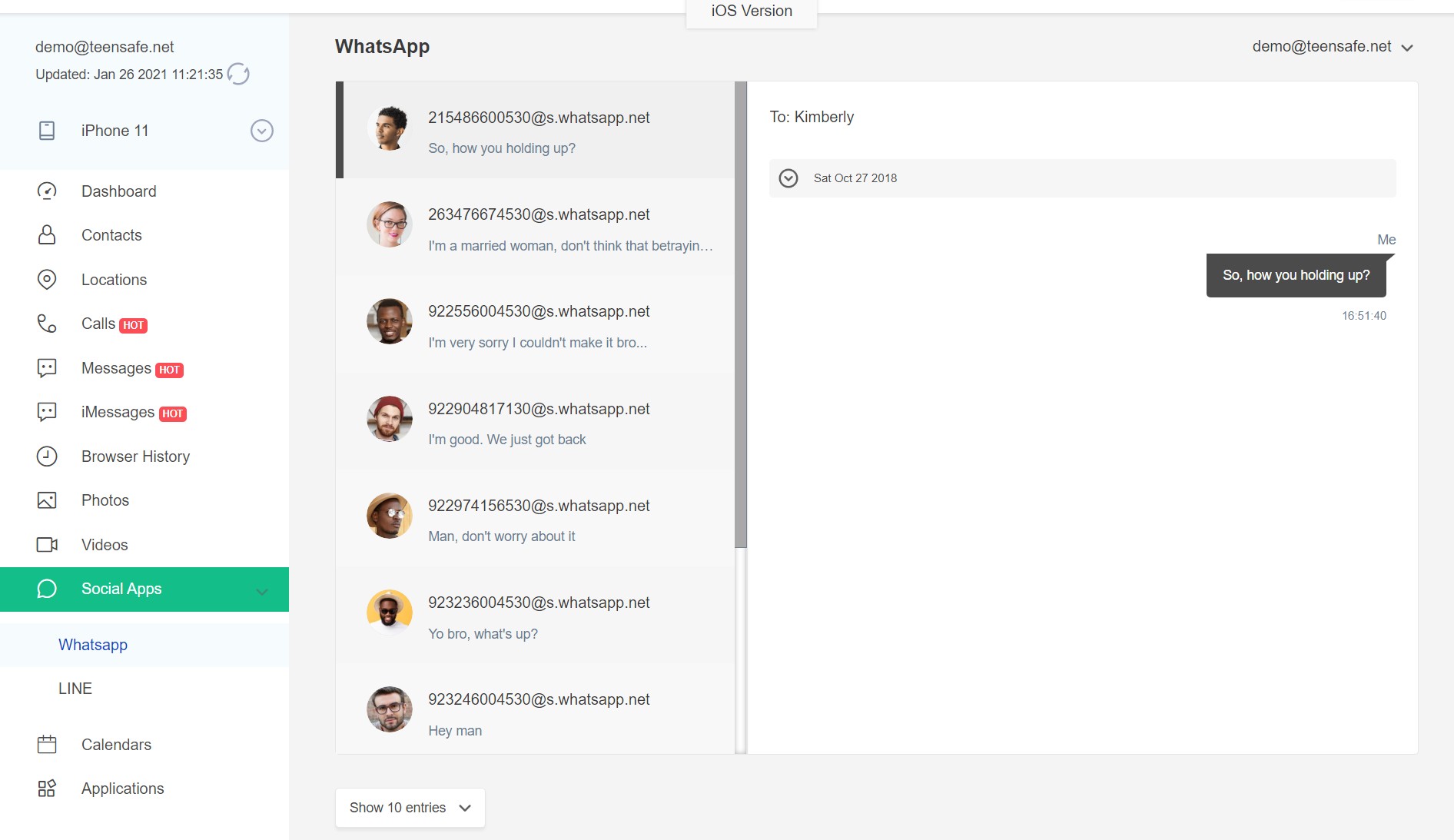Click the Calendars icon in sidebar

(47, 745)
